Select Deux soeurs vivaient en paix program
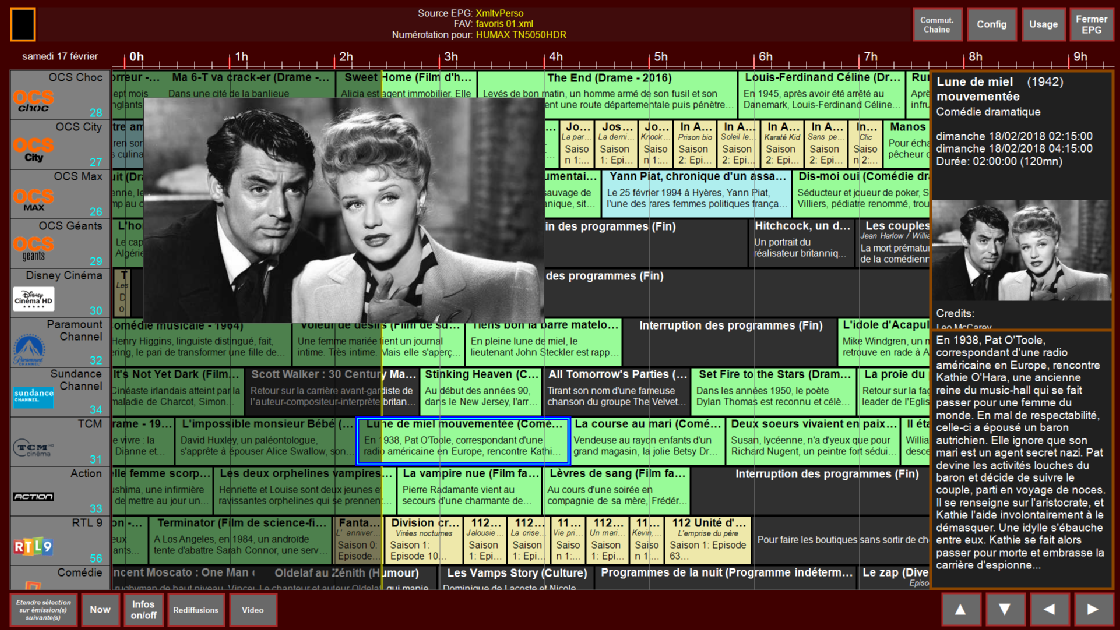The height and width of the screenshot is (630, 1120). tap(814, 441)
